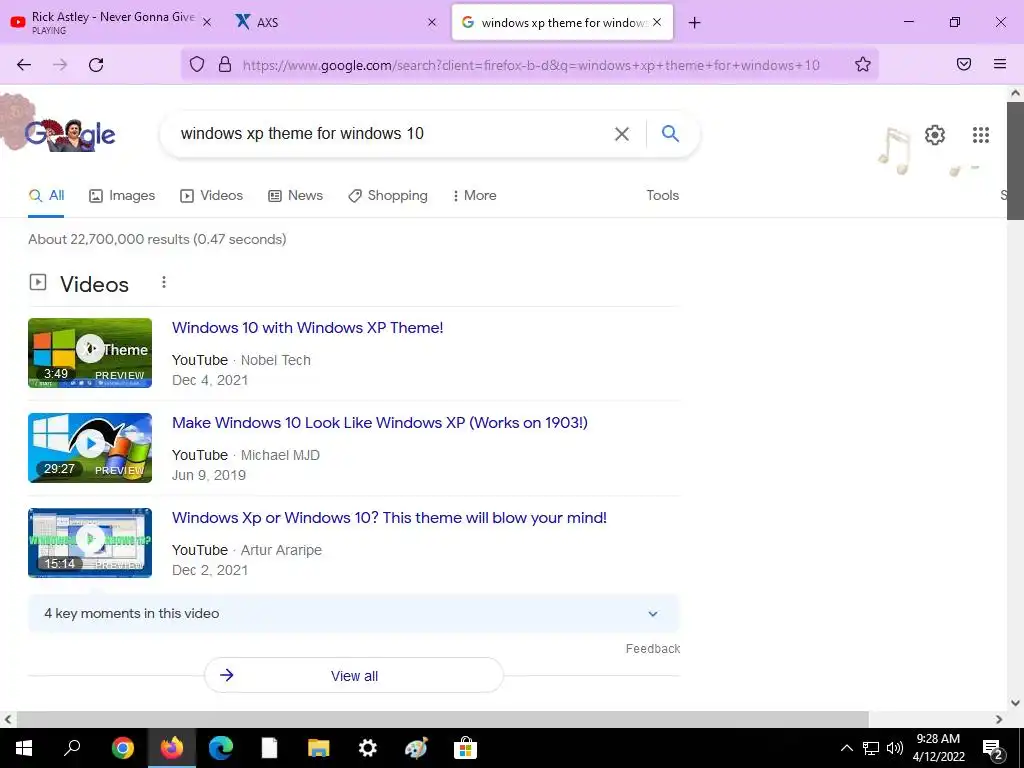Open Videos section options menu

click(x=164, y=282)
